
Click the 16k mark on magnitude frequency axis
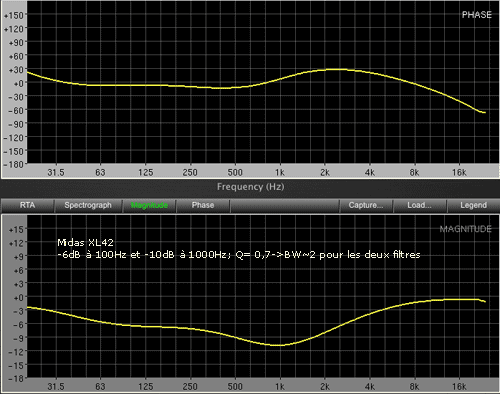(459, 387)
